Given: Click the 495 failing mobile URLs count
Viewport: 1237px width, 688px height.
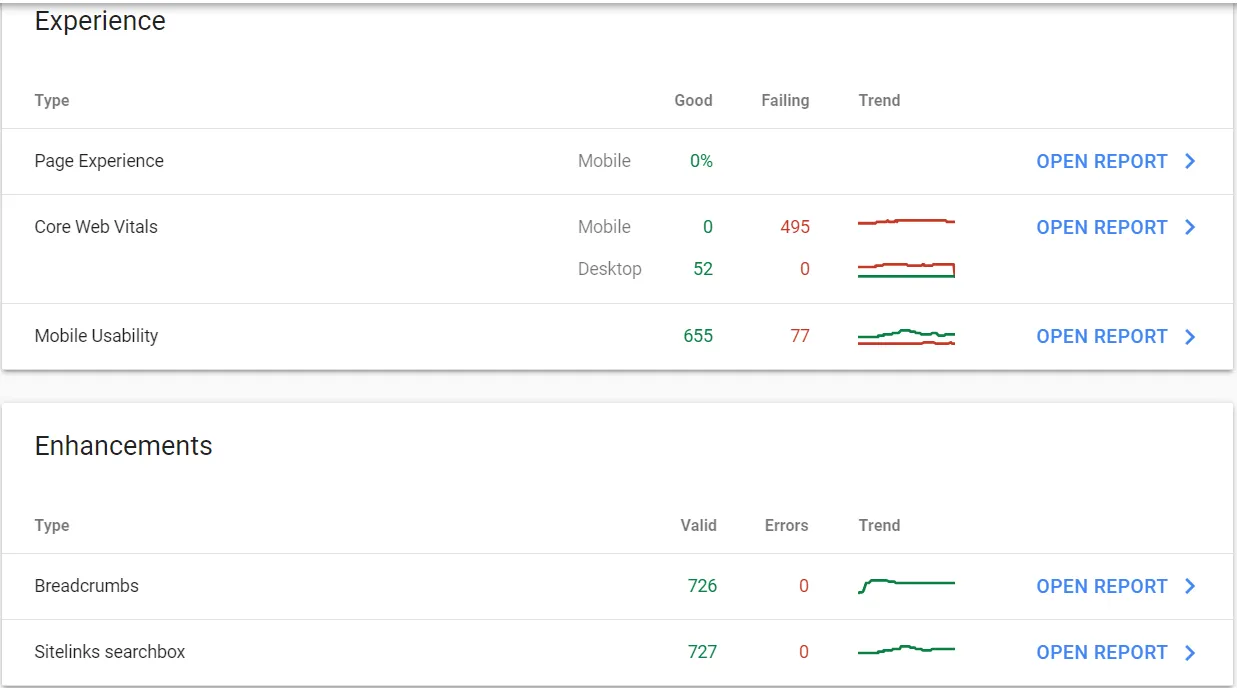Looking at the screenshot, I should click(795, 227).
